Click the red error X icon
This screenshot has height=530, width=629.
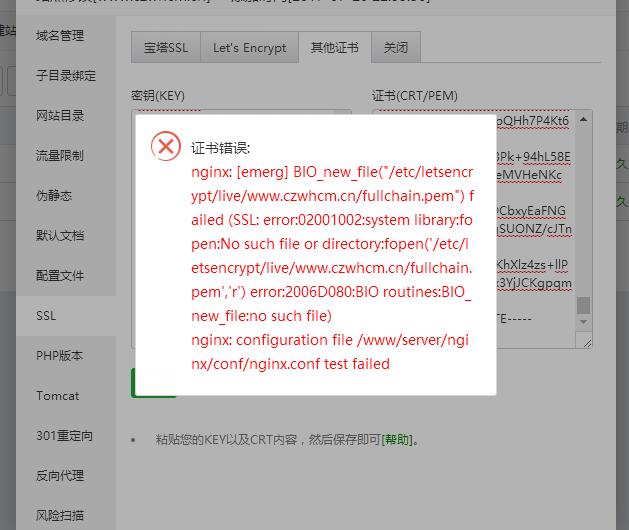[166, 146]
